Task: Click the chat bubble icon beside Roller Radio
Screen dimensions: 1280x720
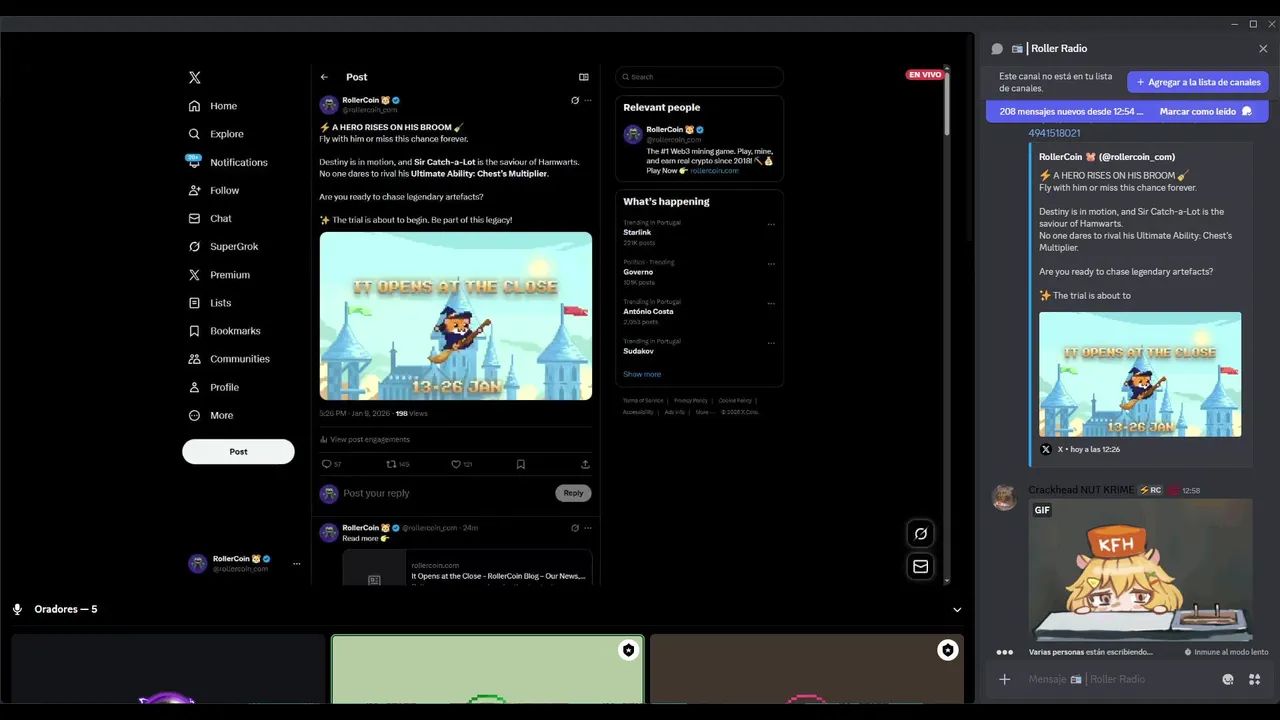Action: pyautogui.click(x=997, y=49)
